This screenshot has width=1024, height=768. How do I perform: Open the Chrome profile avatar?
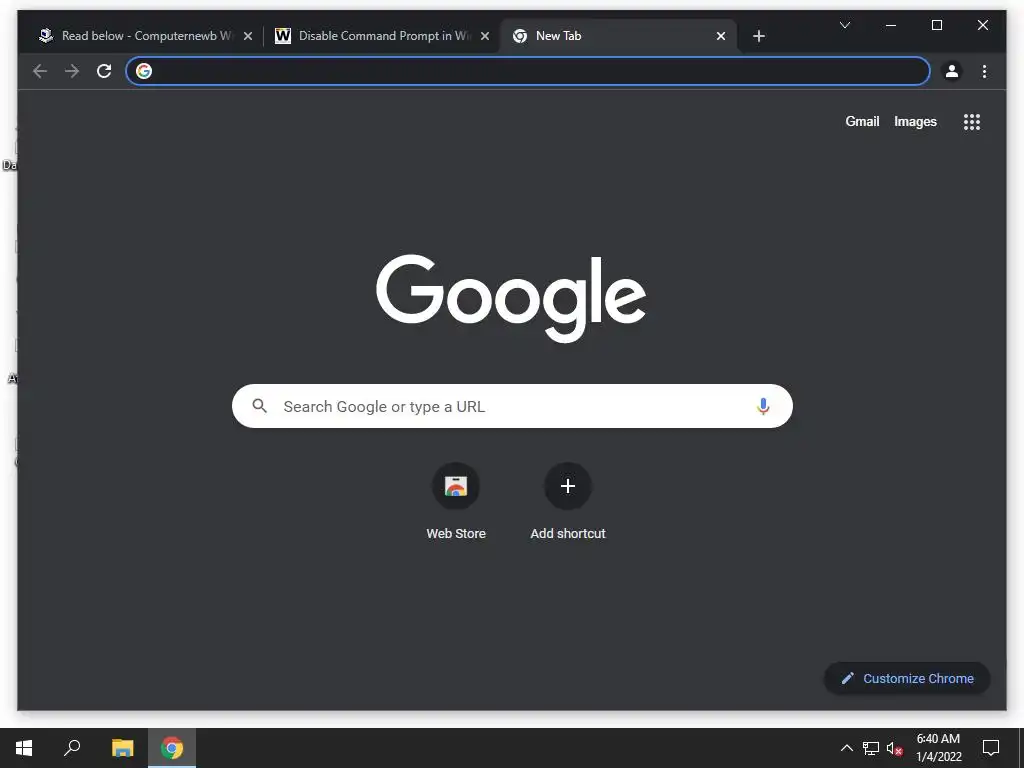click(x=952, y=71)
